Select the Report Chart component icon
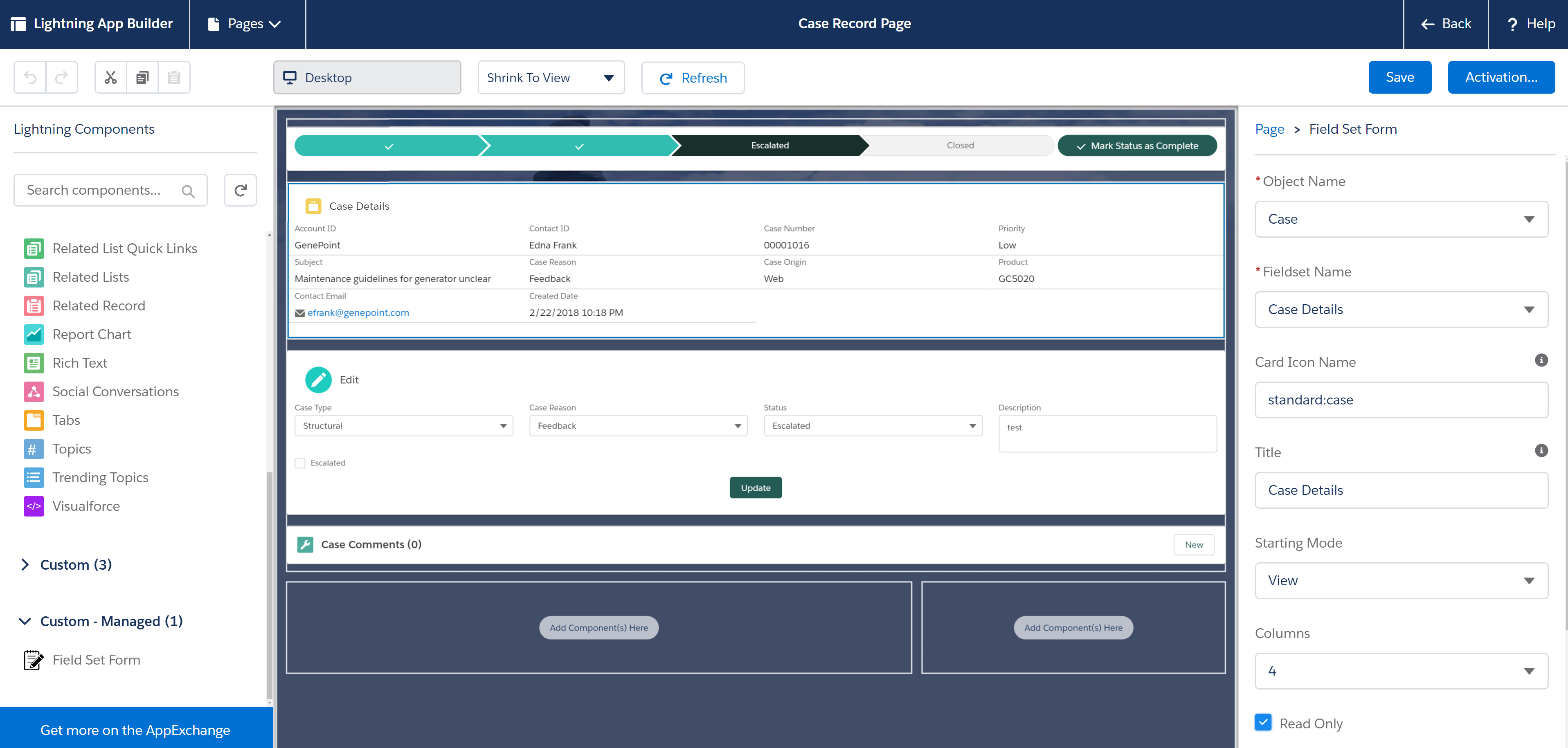 click(34, 334)
